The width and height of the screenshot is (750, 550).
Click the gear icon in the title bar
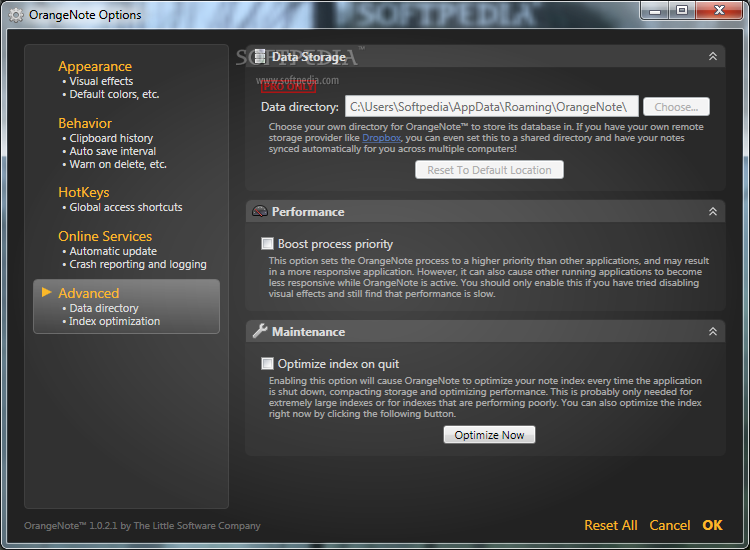[16, 15]
